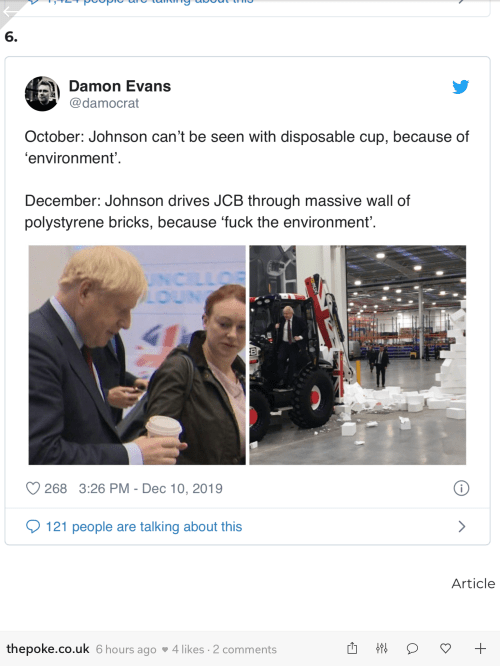The height and width of the screenshot is (666, 500).
Task: Open the tweet info circle icon
Action: pyautogui.click(x=461, y=488)
